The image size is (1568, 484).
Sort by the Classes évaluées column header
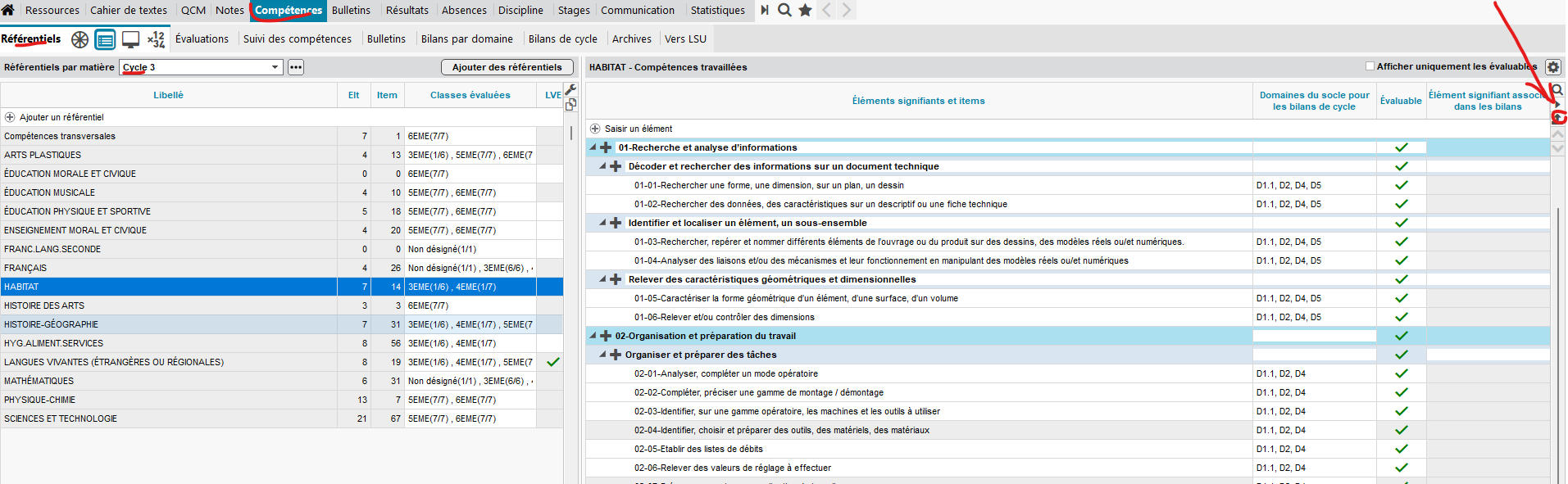pyautogui.click(x=470, y=95)
